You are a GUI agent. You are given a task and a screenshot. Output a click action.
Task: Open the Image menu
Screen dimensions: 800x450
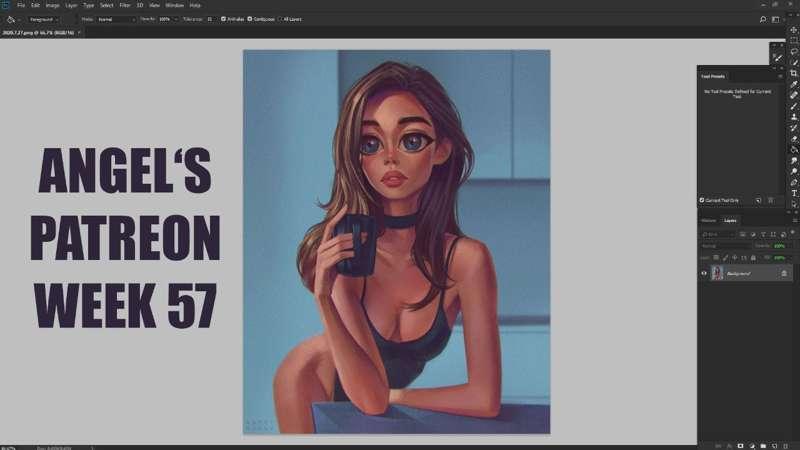[53, 5]
